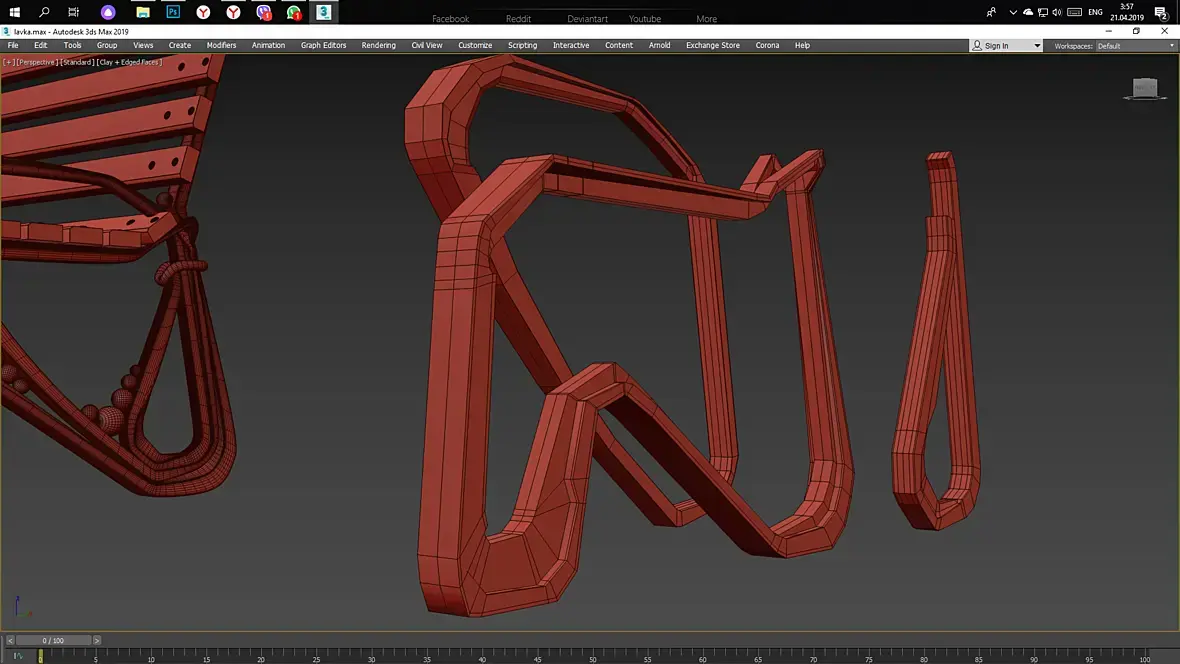The image size is (1180, 664).
Task: Open the WhatsApp taskbar icon
Action: tap(293, 12)
